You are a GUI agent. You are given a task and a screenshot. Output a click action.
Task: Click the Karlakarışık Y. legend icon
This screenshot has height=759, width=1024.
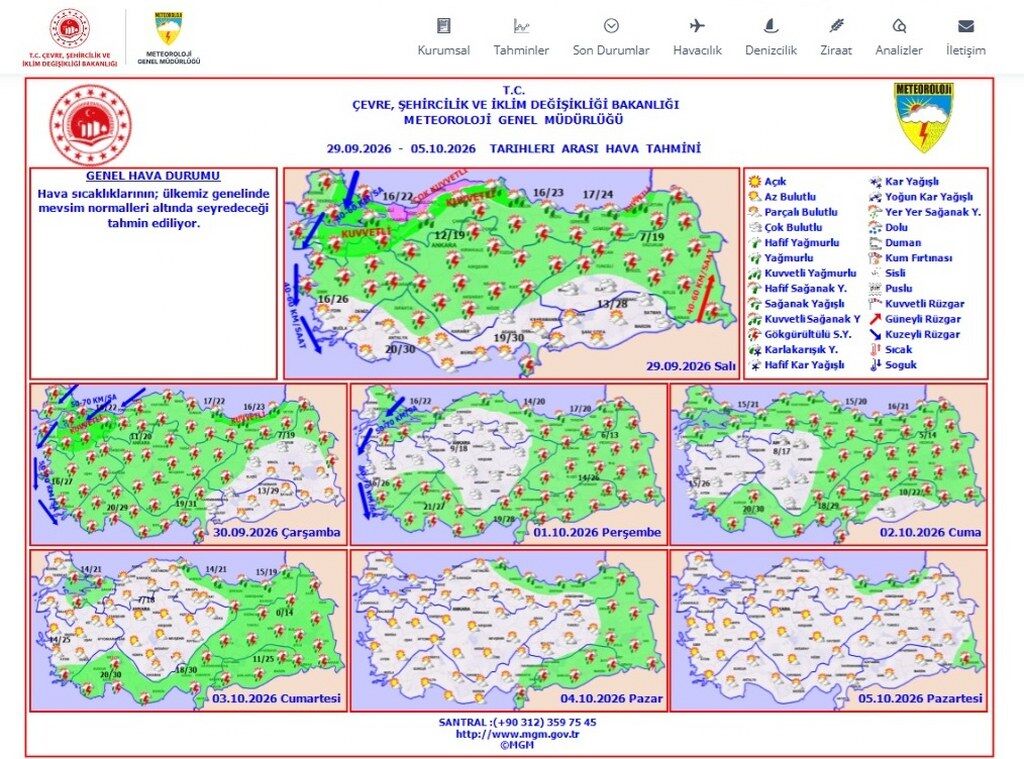[755, 349]
